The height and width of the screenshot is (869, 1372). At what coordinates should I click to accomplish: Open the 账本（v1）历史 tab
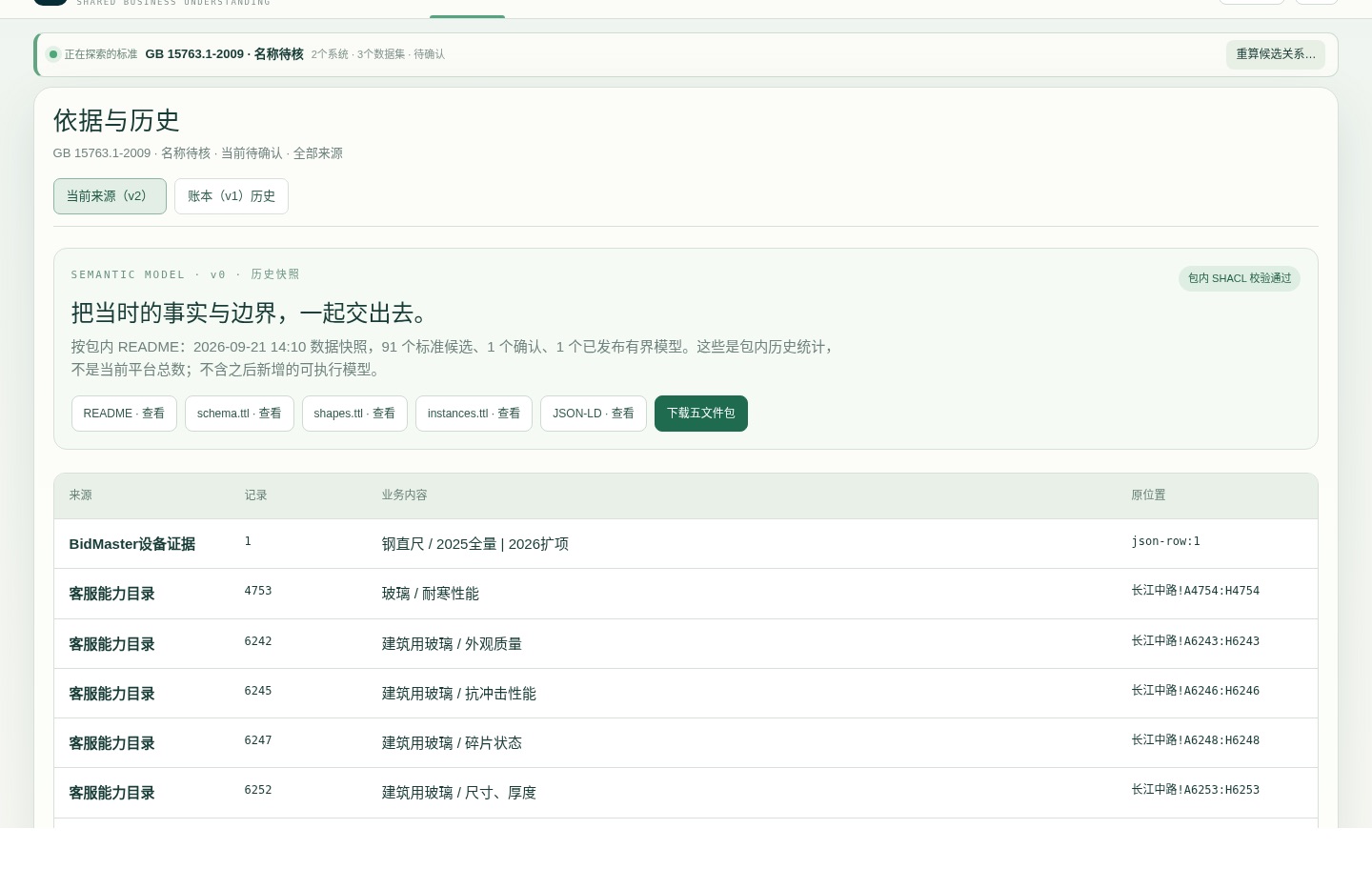232,196
